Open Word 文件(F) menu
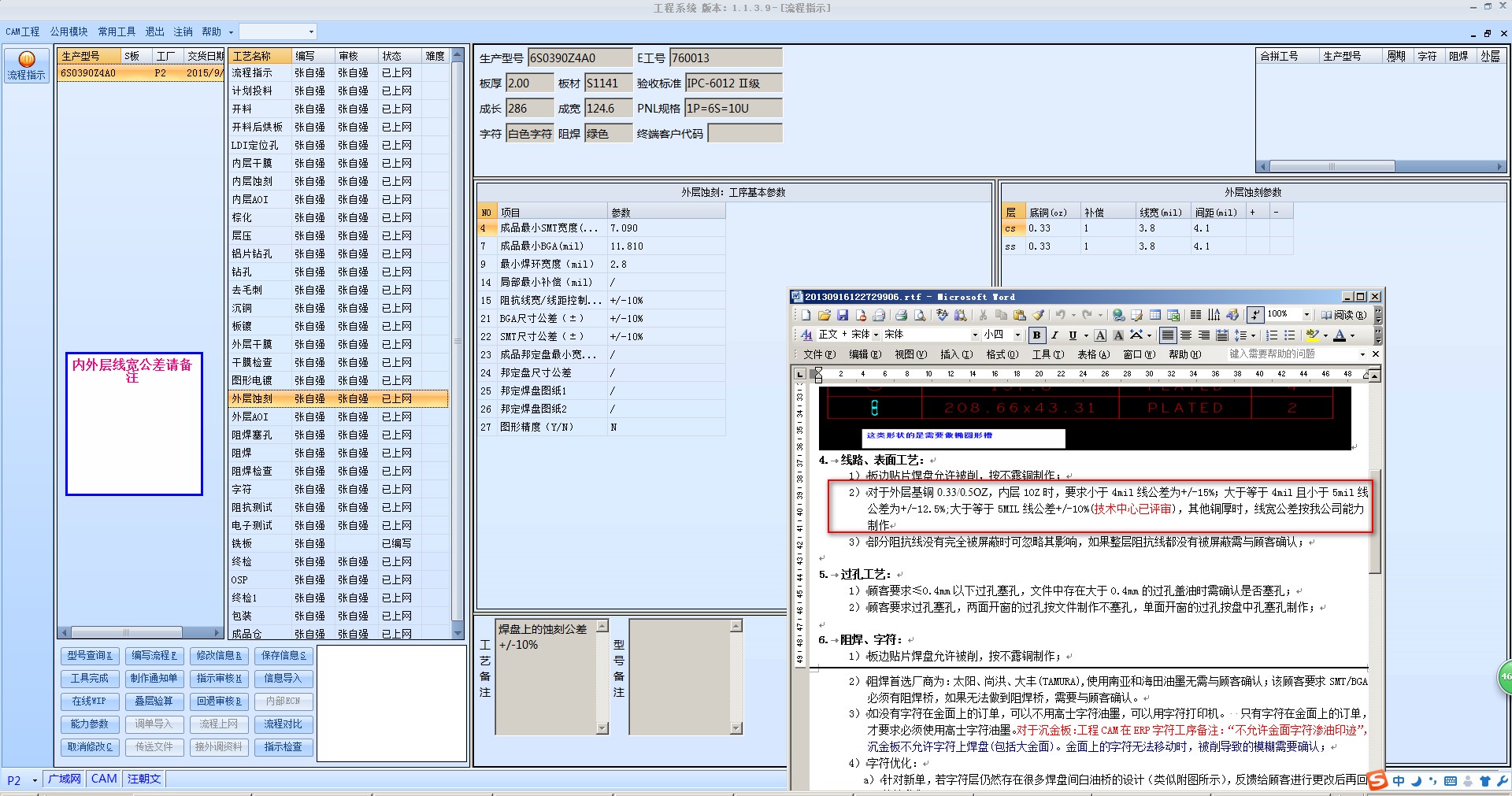 818,354
